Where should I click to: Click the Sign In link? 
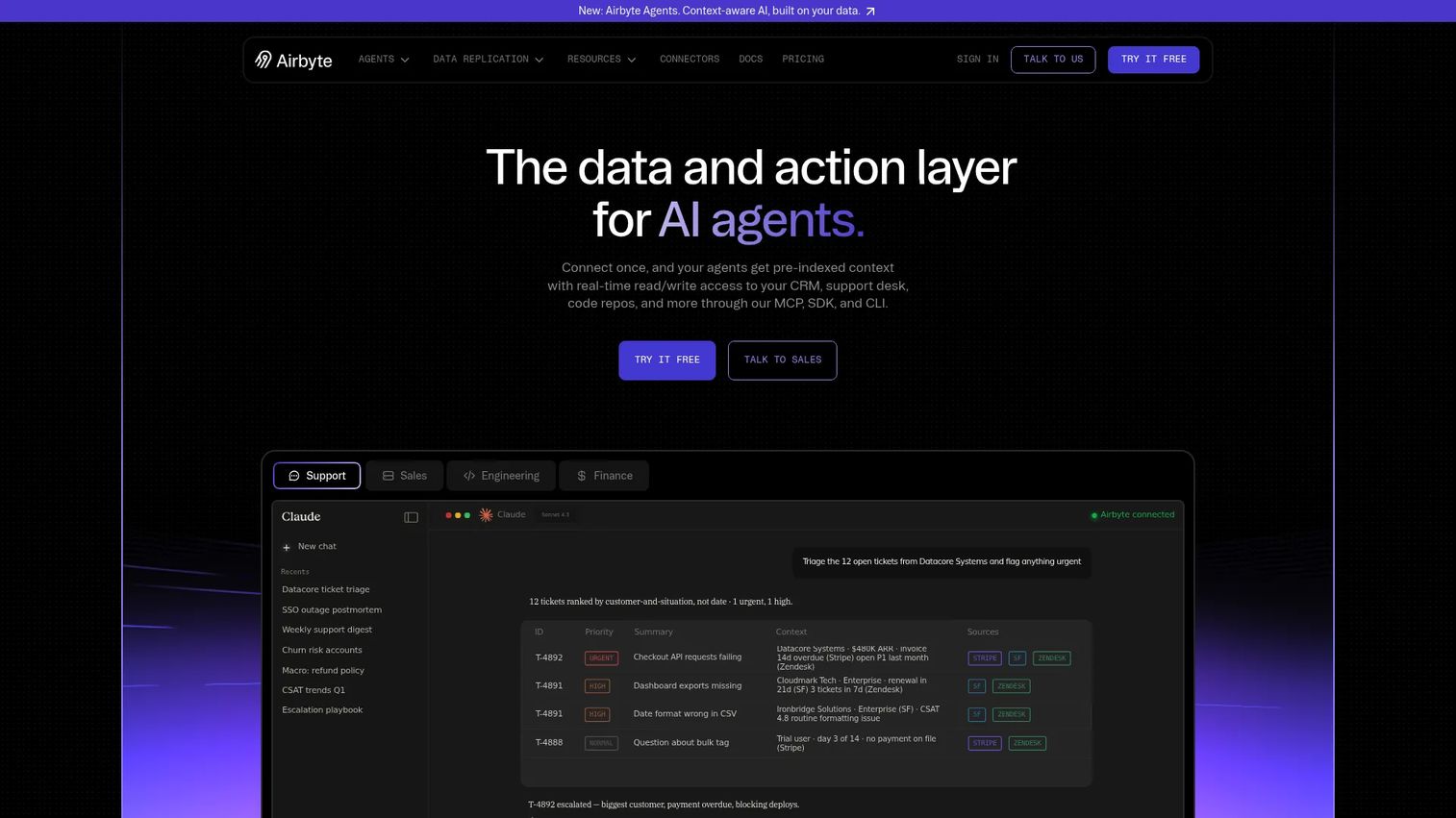coord(978,60)
